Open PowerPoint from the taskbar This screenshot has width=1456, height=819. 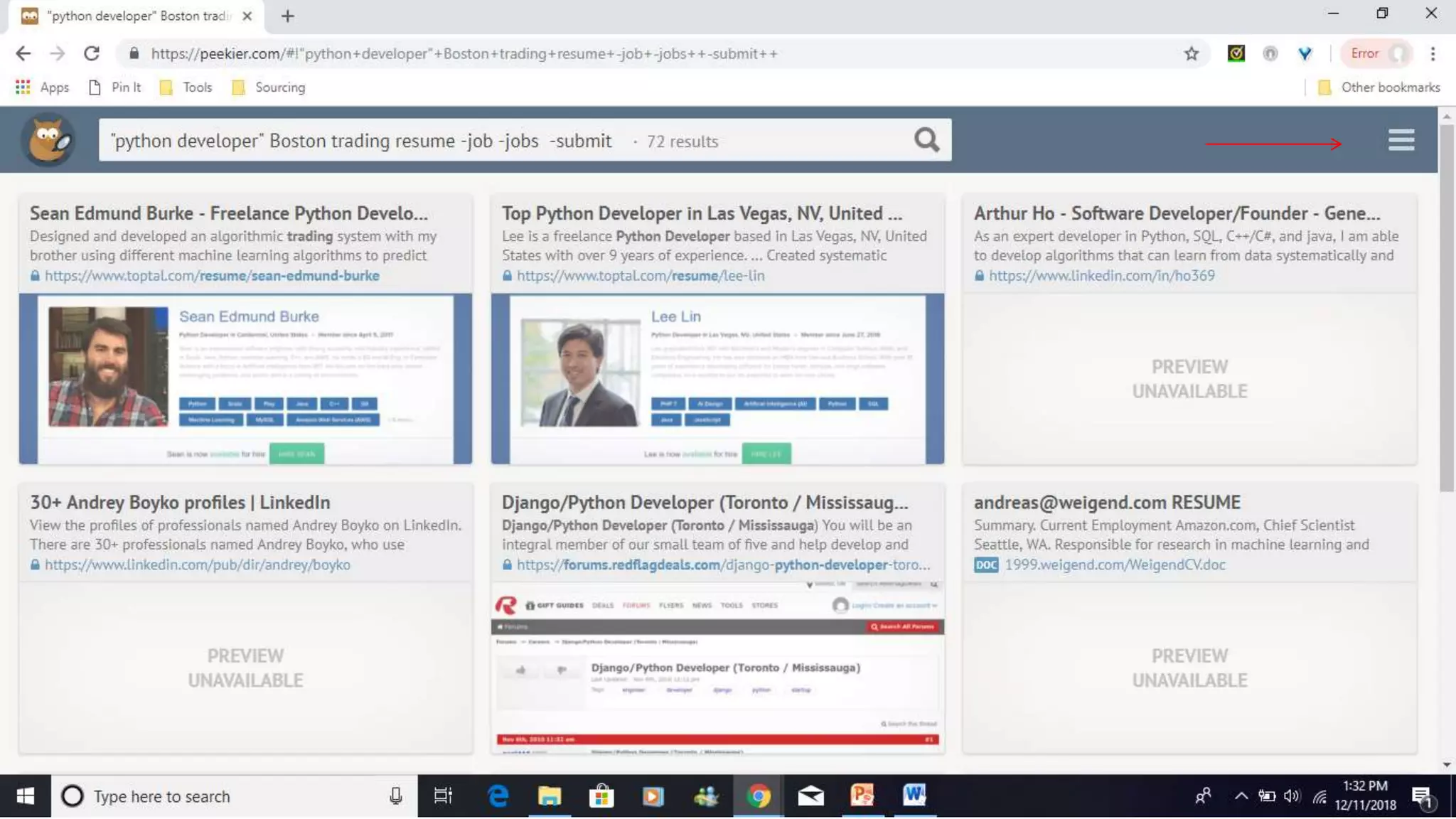[862, 796]
